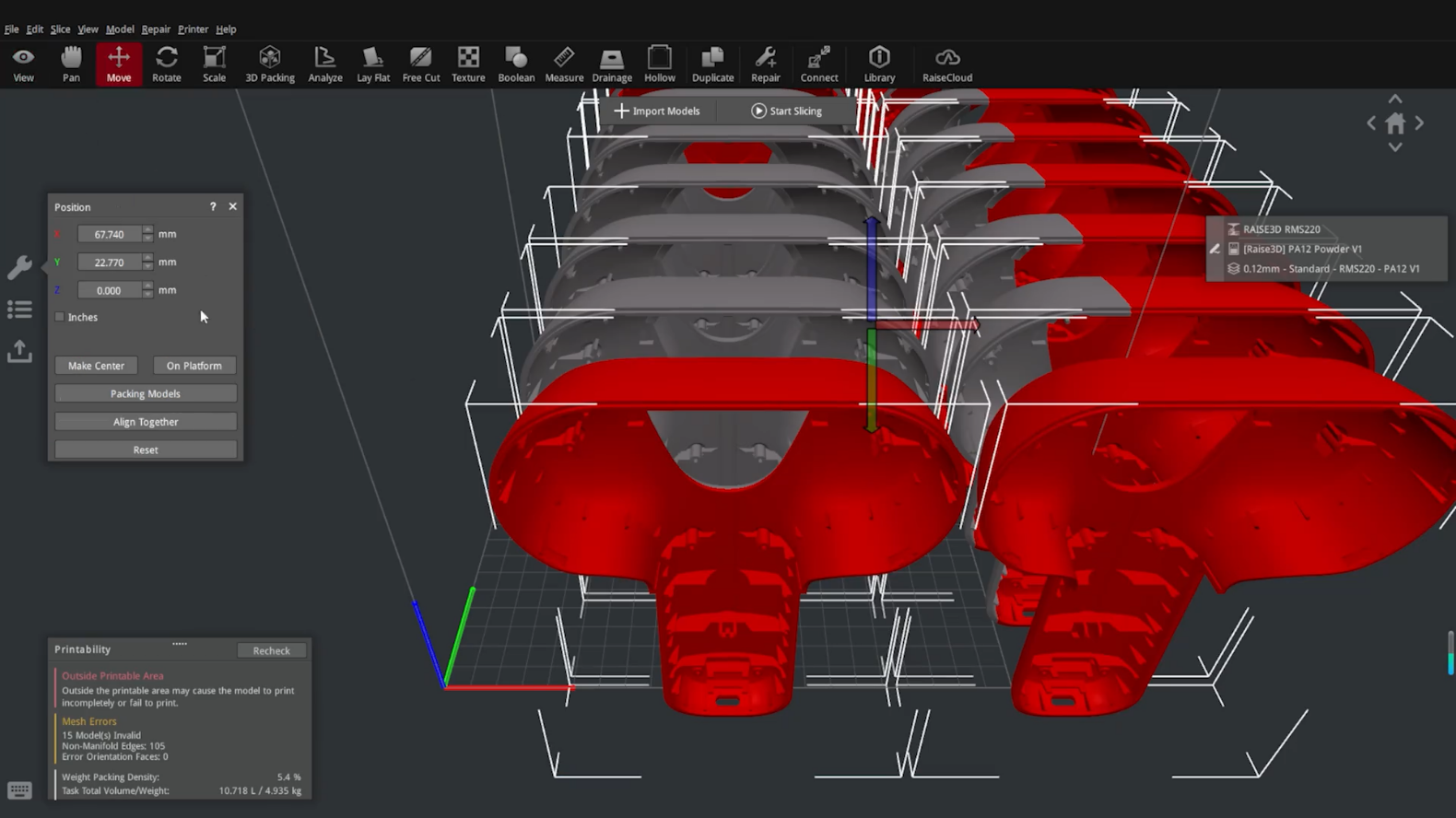Select the Lay Flat tool

pyautogui.click(x=373, y=64)
